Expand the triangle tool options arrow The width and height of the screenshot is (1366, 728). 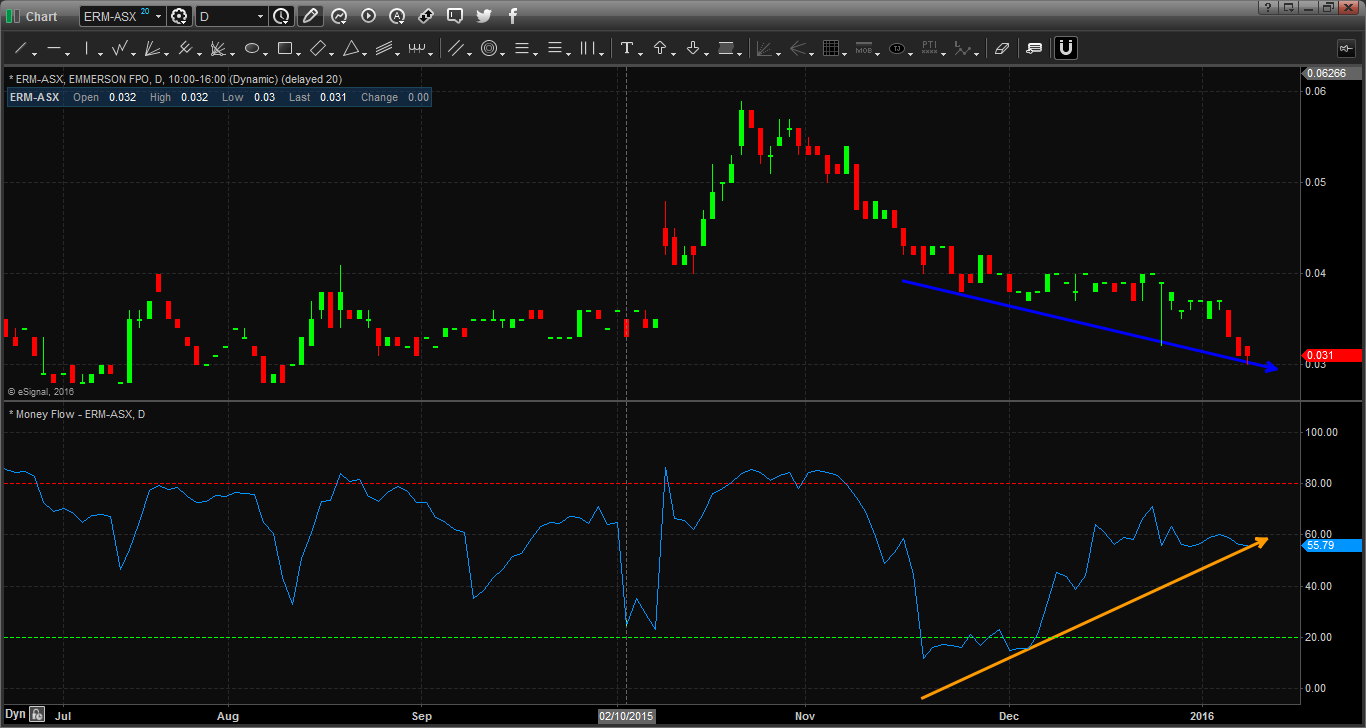click(x=365, y=52)
